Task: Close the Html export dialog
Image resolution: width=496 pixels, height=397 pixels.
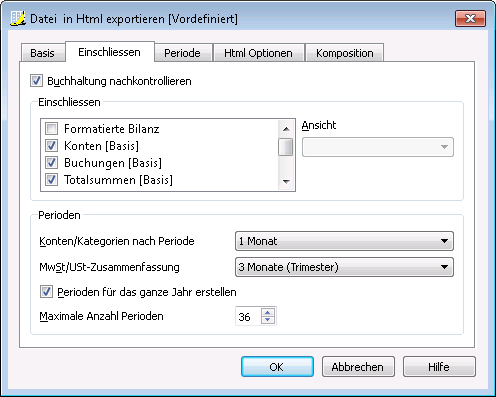Action: pyautogui.click(x=470, y=18)
